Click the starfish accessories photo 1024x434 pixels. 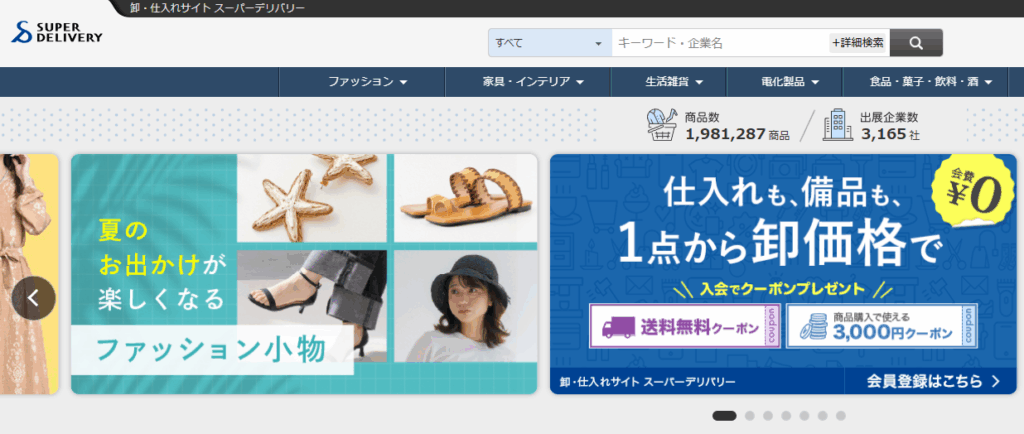(312, 198)
